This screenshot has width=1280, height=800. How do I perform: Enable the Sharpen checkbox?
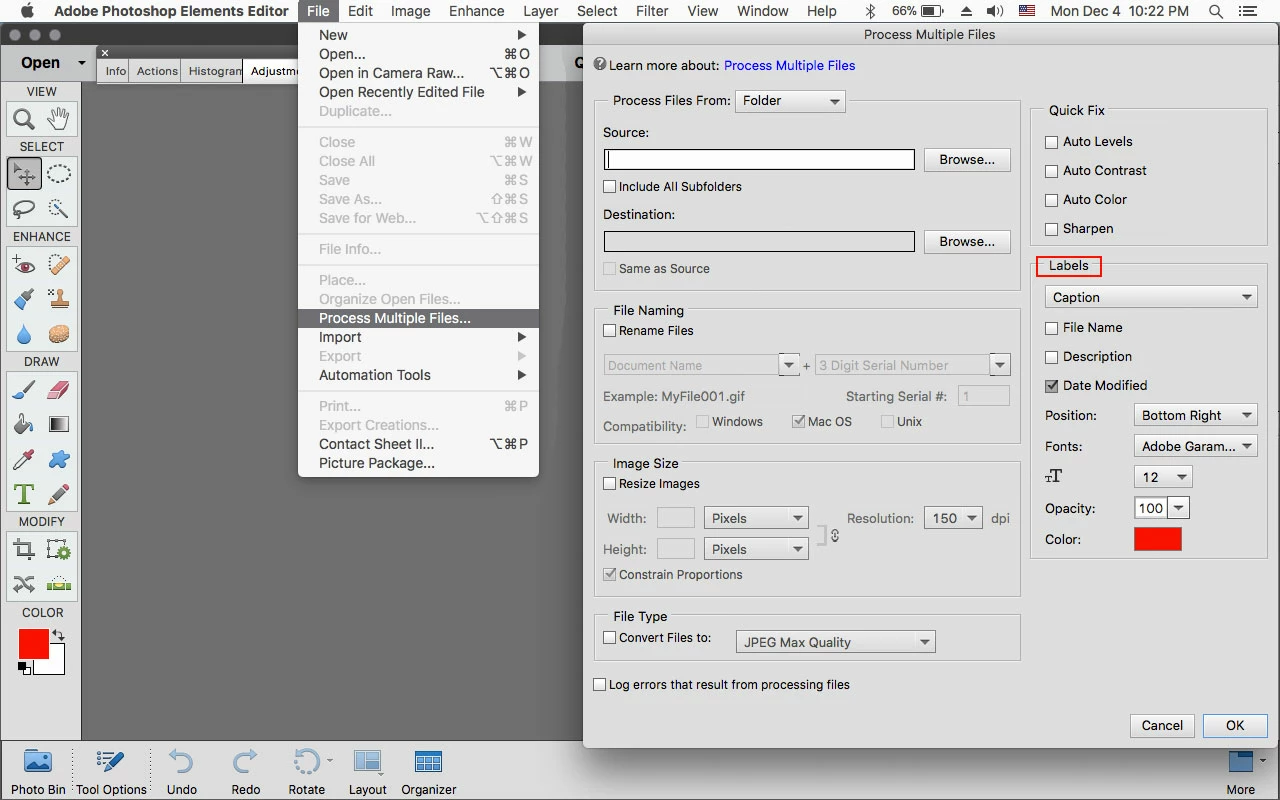tap(1051, 229)
